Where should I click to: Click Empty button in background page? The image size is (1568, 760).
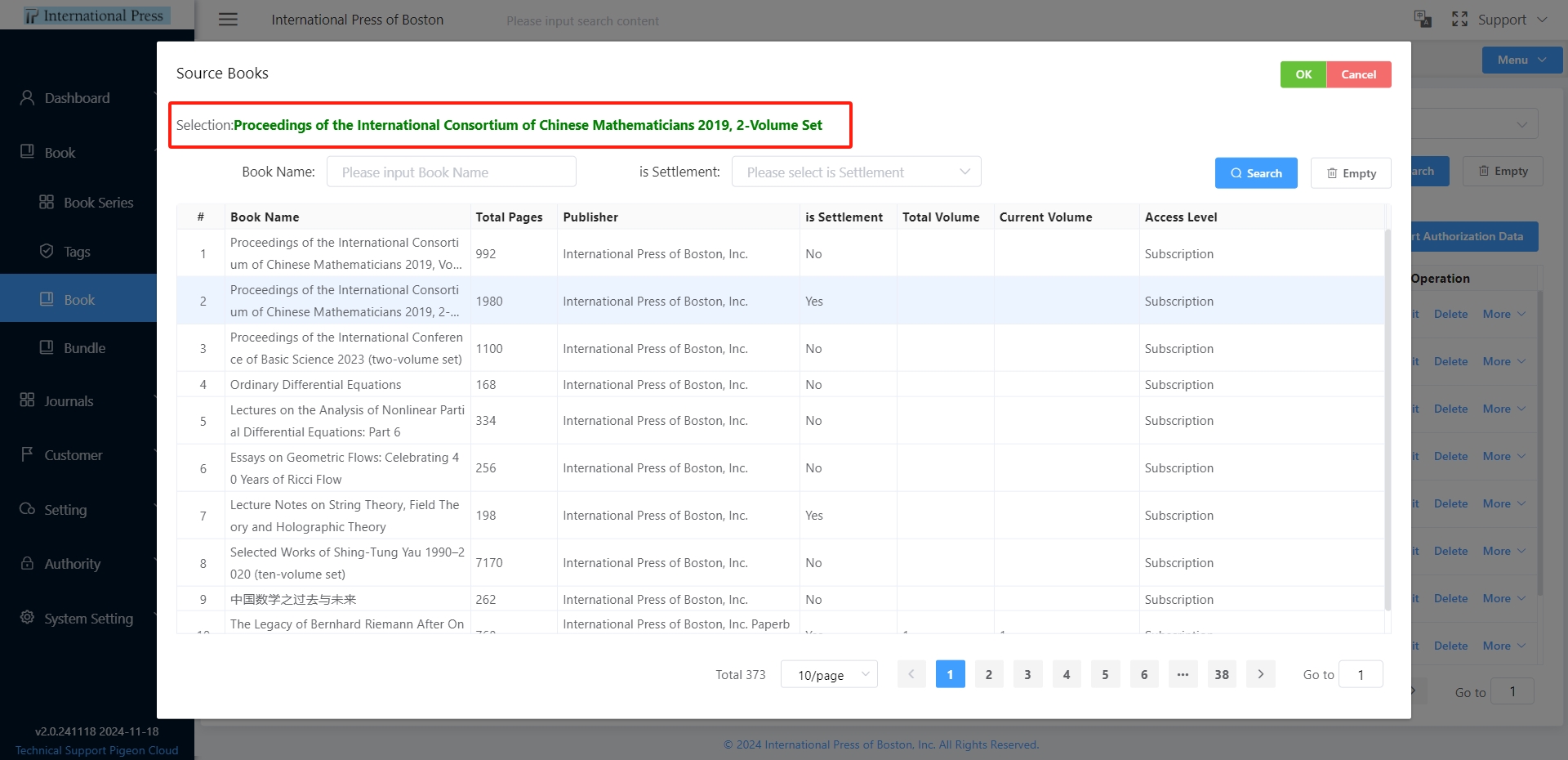pos(1503,171)
